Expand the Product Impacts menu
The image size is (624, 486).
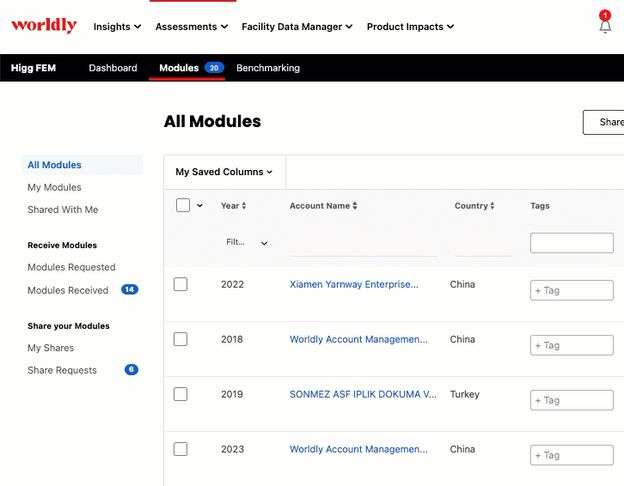tap(410, 27)
